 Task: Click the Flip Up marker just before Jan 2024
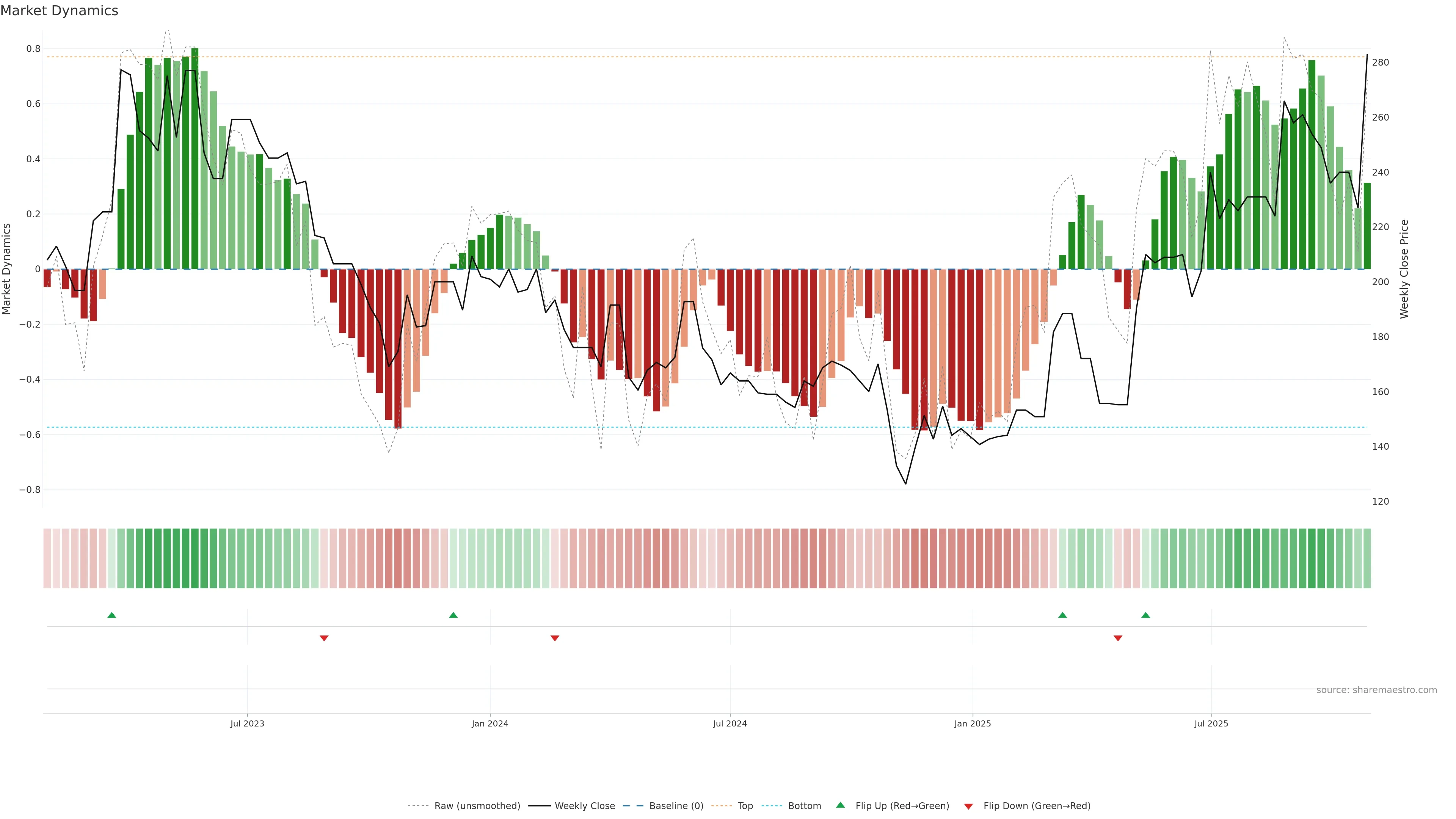453,615
